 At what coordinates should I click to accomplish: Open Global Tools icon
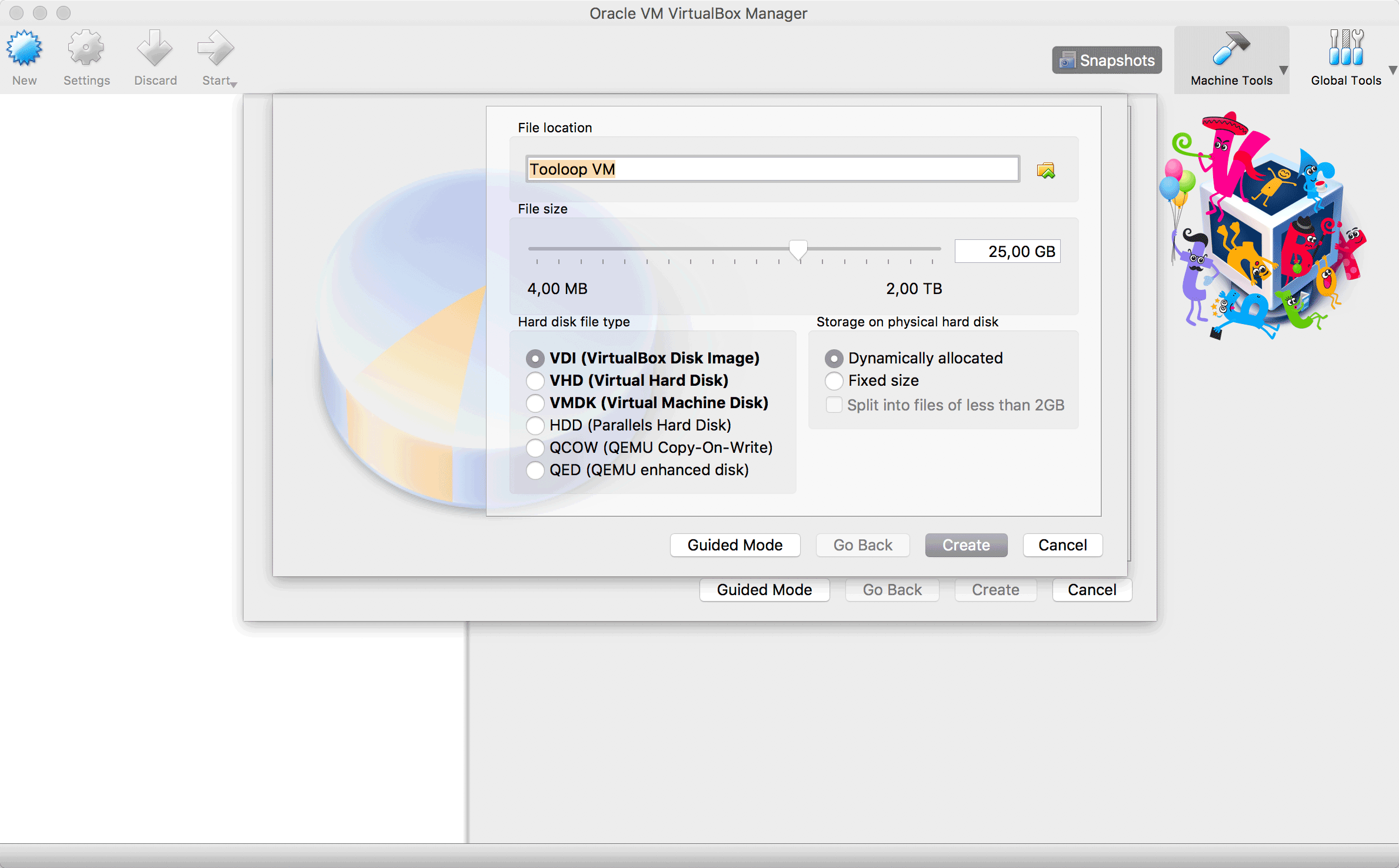(1346, 48)
